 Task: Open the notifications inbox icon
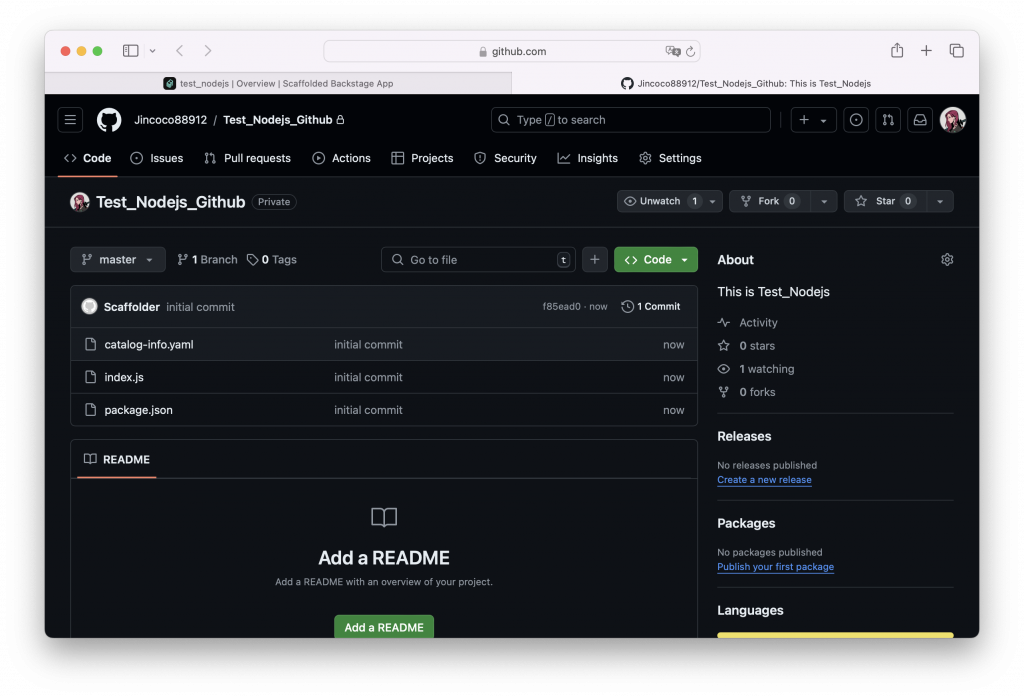(920, 120)
